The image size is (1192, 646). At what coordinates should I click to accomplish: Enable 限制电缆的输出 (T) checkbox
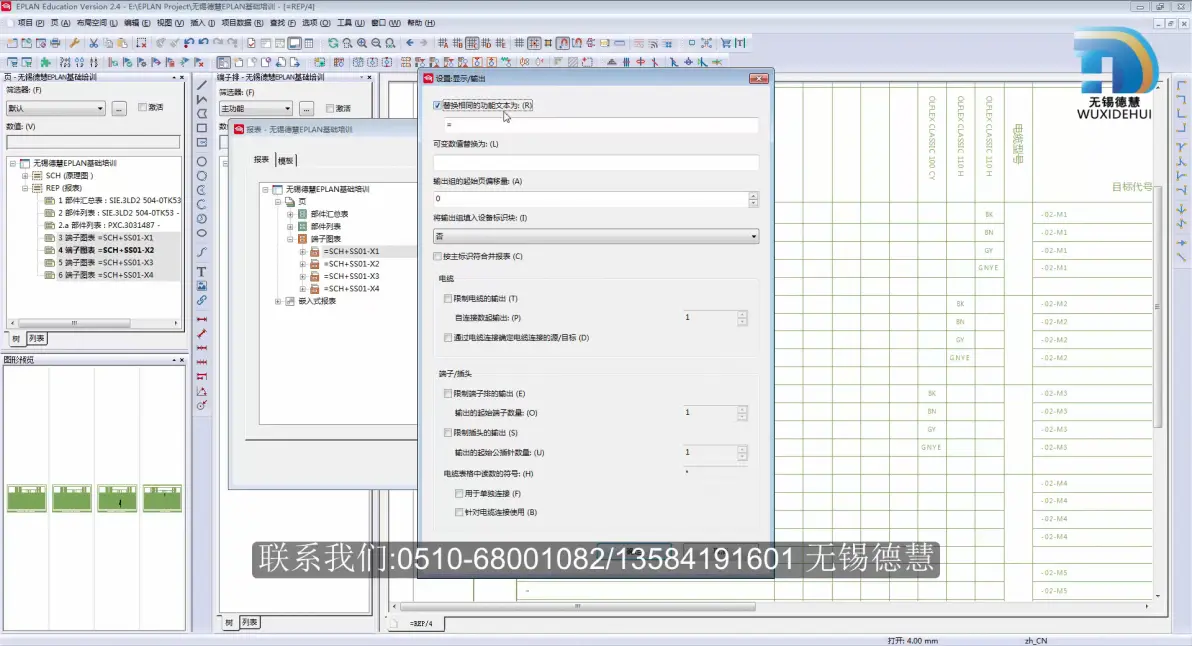click(x=448, y=299)
